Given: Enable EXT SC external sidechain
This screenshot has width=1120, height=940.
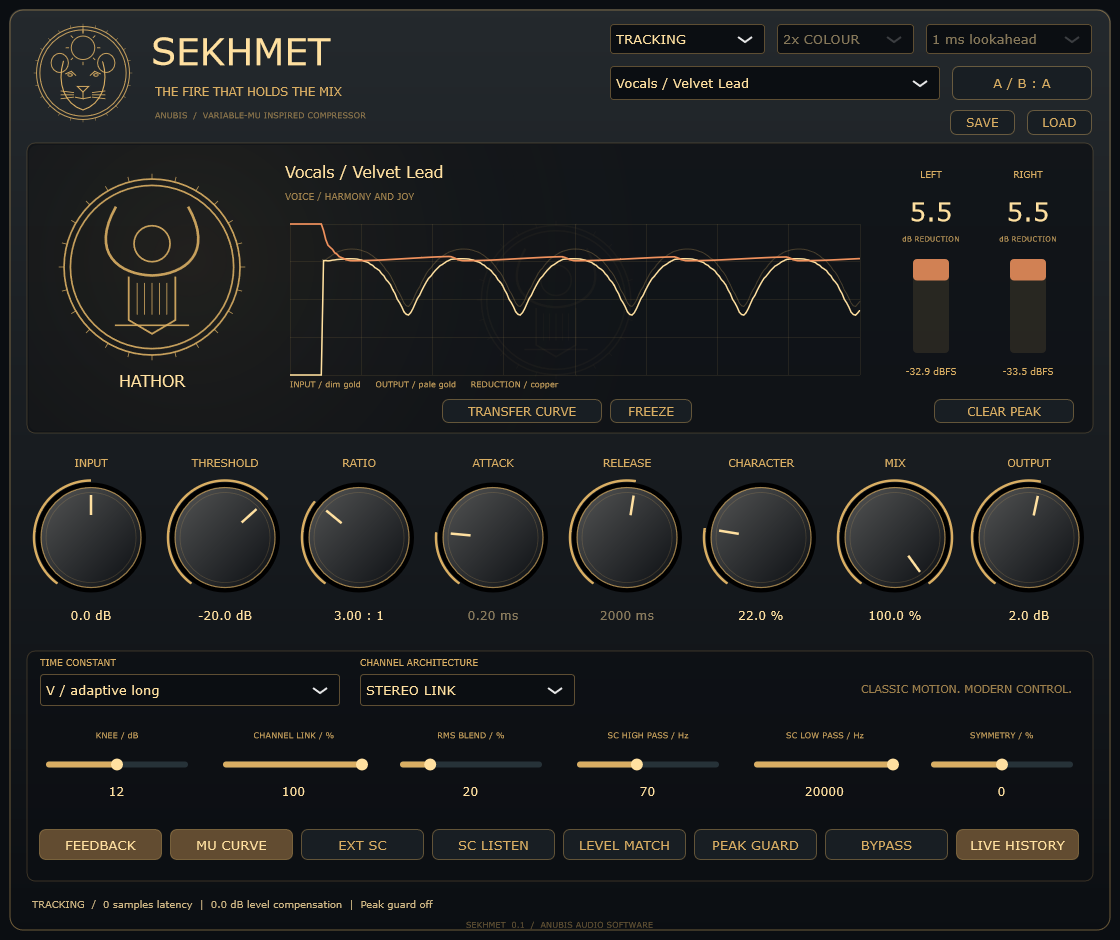Looking at the screenshot, I should pyautogui.click(x=362, y=845).
